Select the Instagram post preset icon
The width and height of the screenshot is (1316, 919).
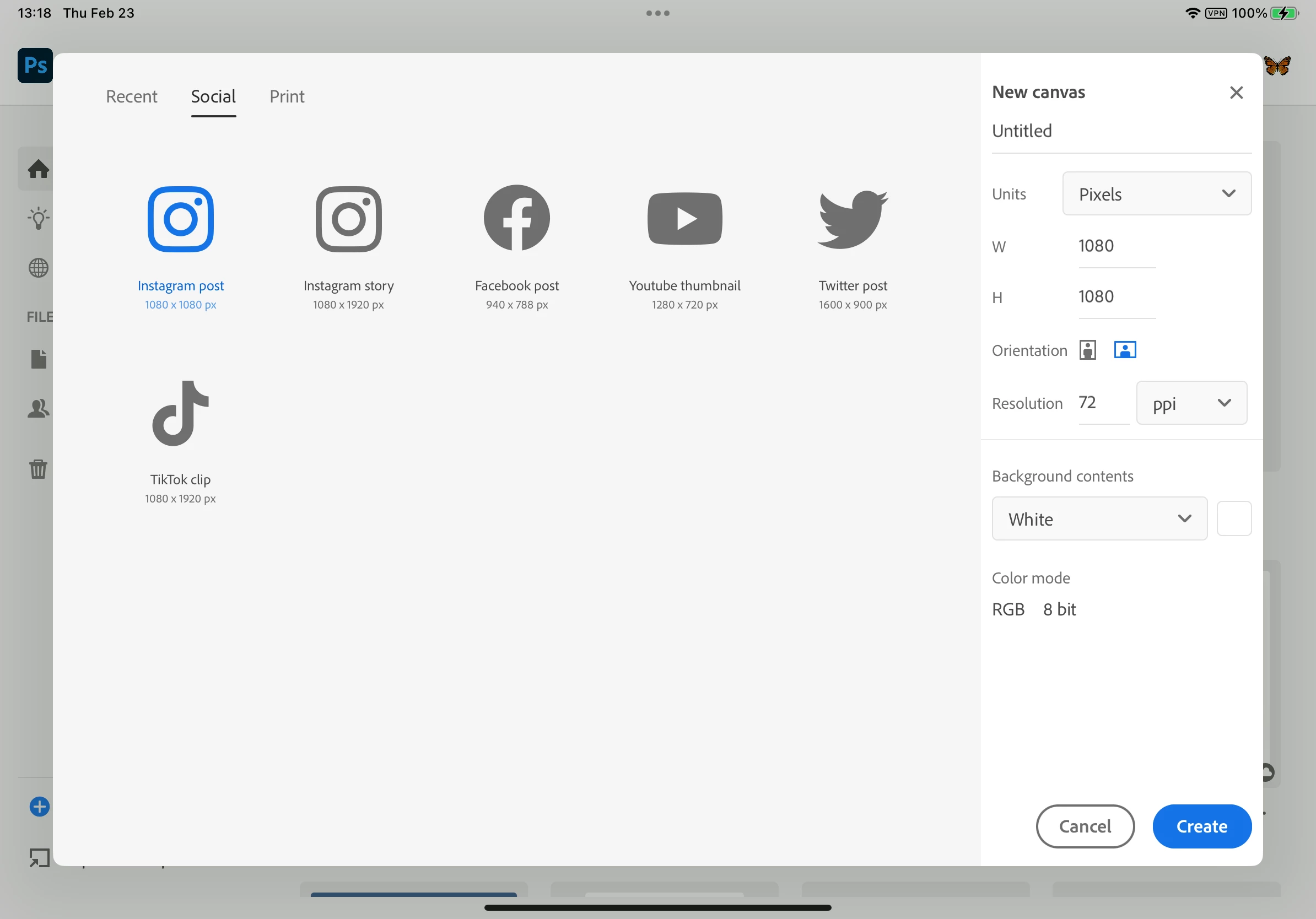(x=181, y=219)
